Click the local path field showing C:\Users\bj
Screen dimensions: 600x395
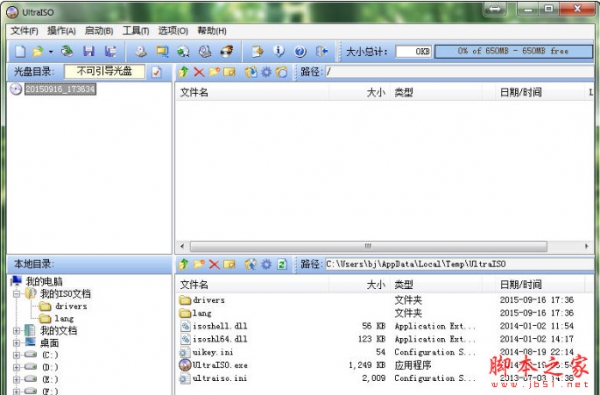click(x=460, y=264)
